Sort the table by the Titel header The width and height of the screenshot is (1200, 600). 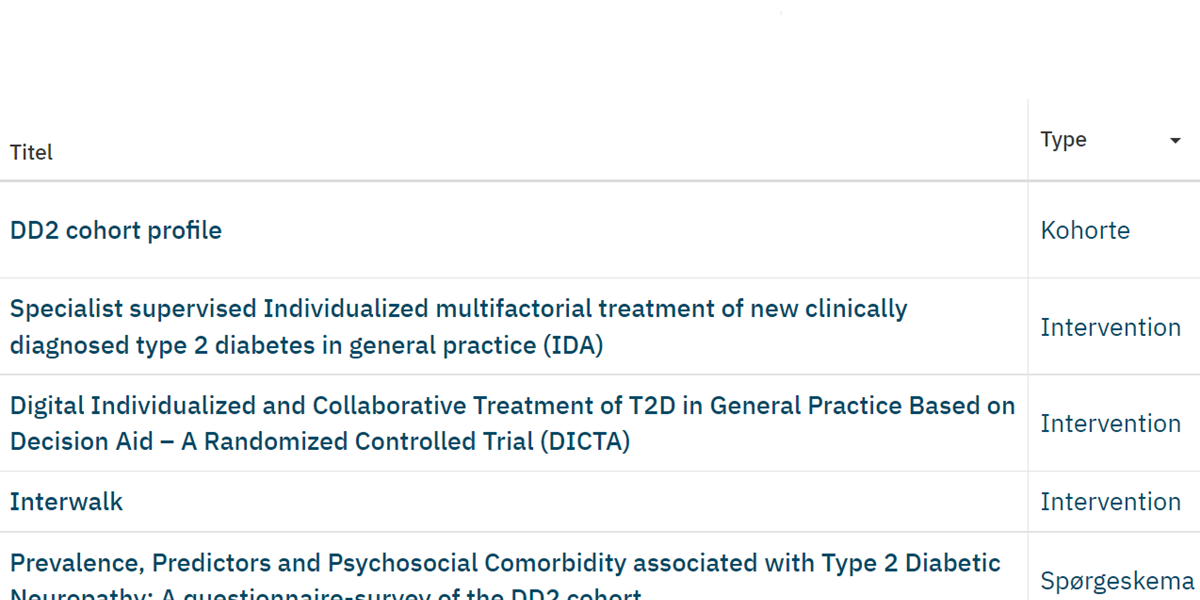[31, 152]
